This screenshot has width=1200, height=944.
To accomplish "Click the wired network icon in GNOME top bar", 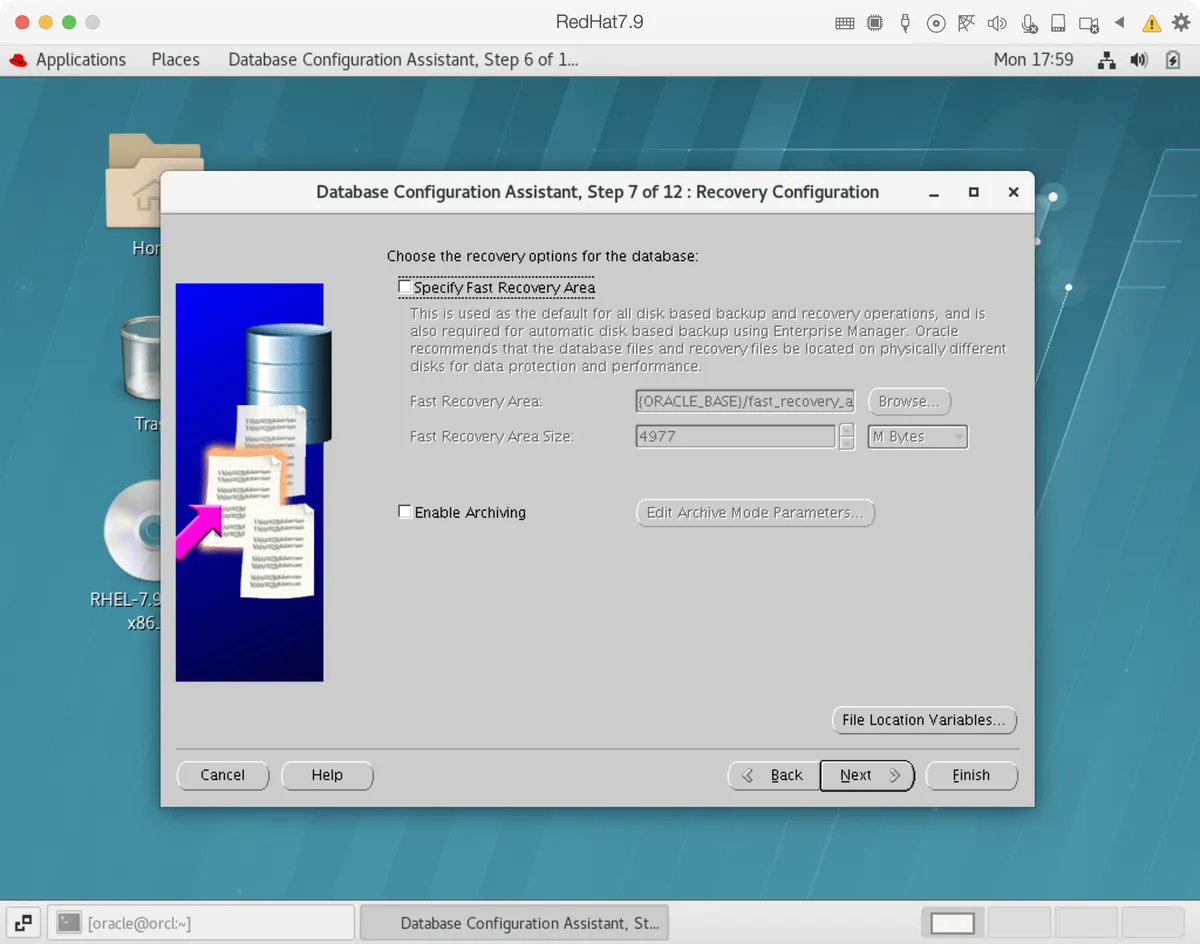I will [1106, 60].
